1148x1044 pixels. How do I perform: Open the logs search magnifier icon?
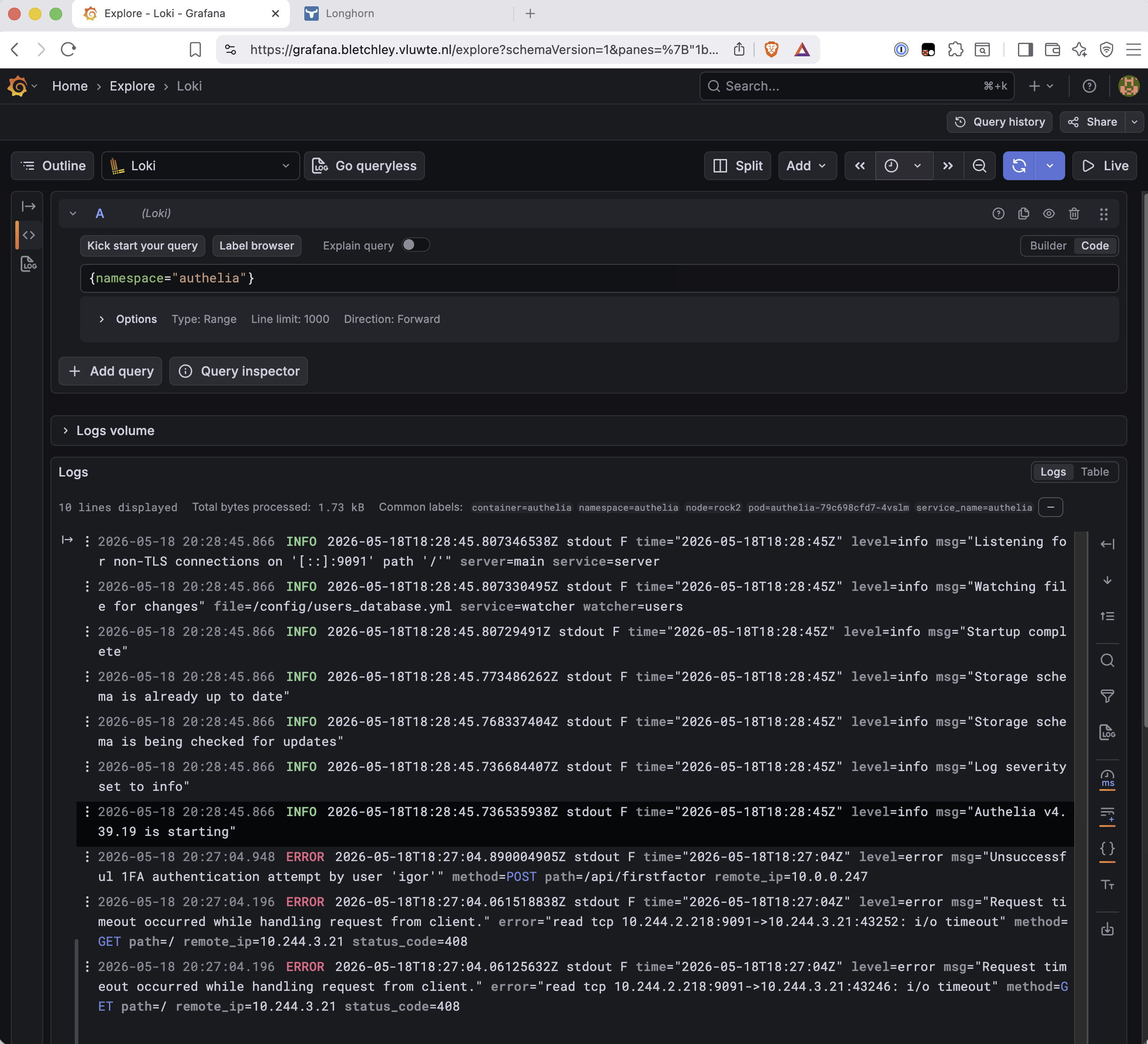pyautogui.click(x=1107, y=661)
